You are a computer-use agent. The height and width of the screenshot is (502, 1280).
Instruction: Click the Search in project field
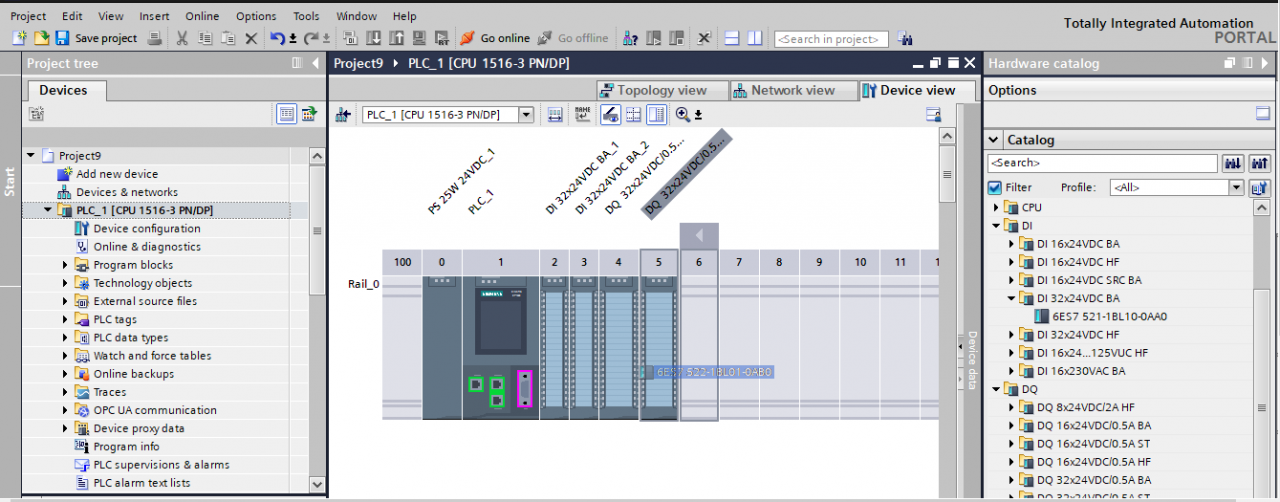coord(831,39)
